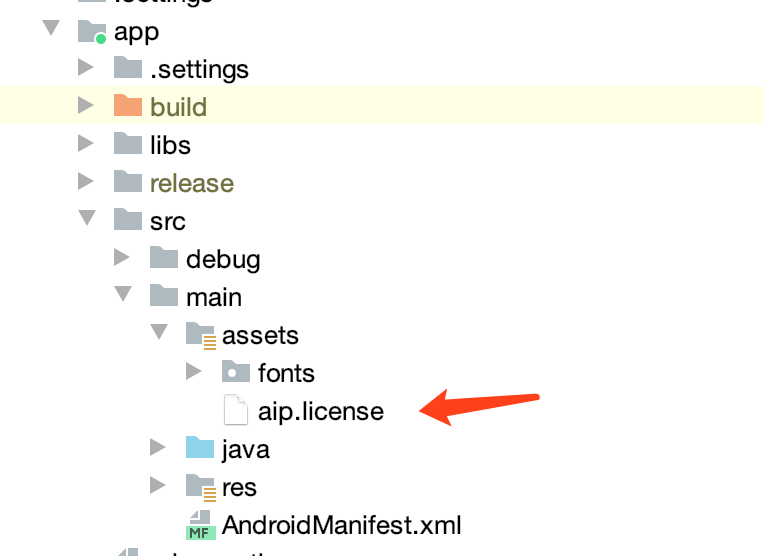Select the .settings folder name
764x556 pixels.
[x=199, y=69]
